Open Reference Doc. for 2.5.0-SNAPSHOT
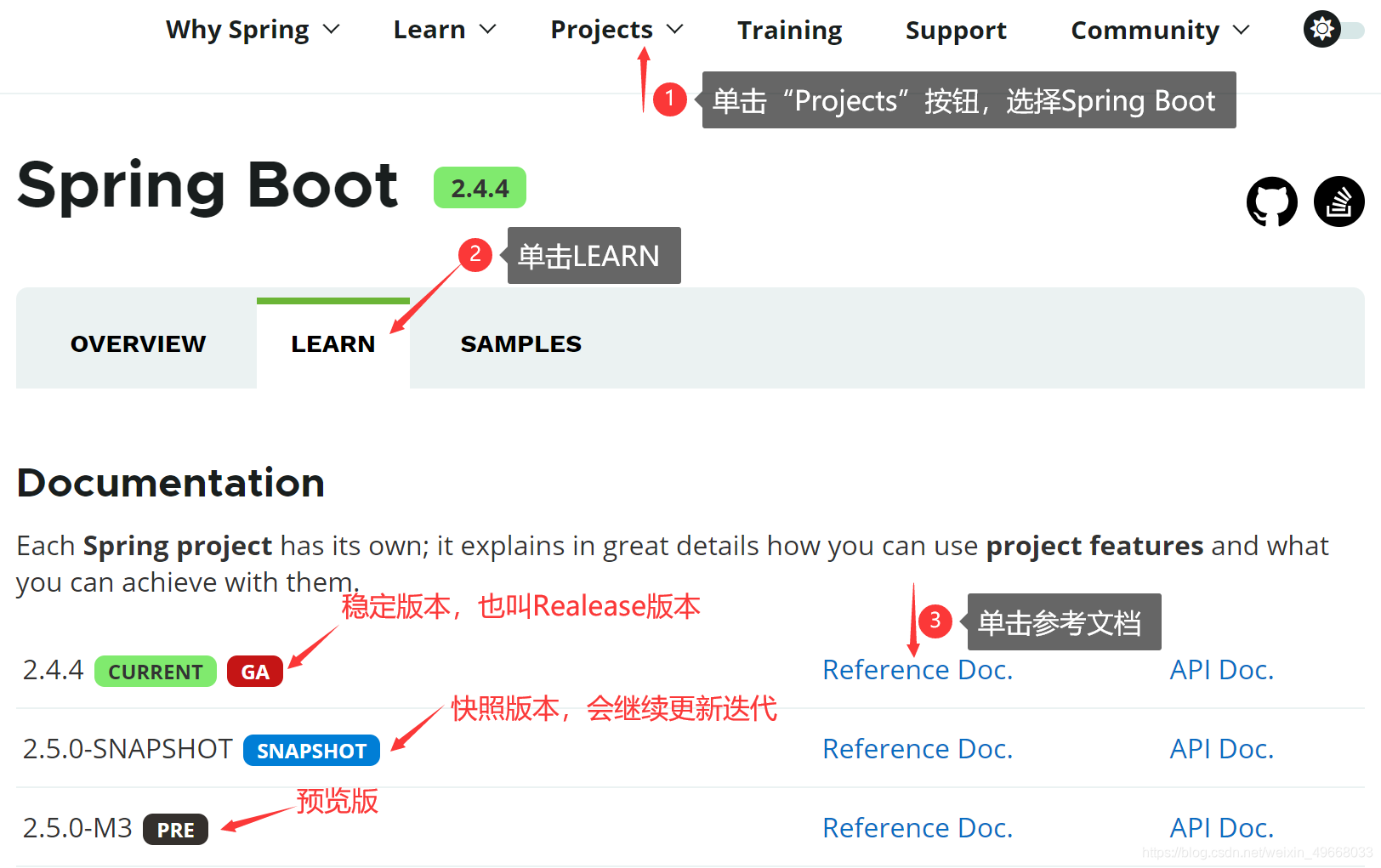Image resolution: width=1381 pixels, height=868 pixels. pos(918,749)
